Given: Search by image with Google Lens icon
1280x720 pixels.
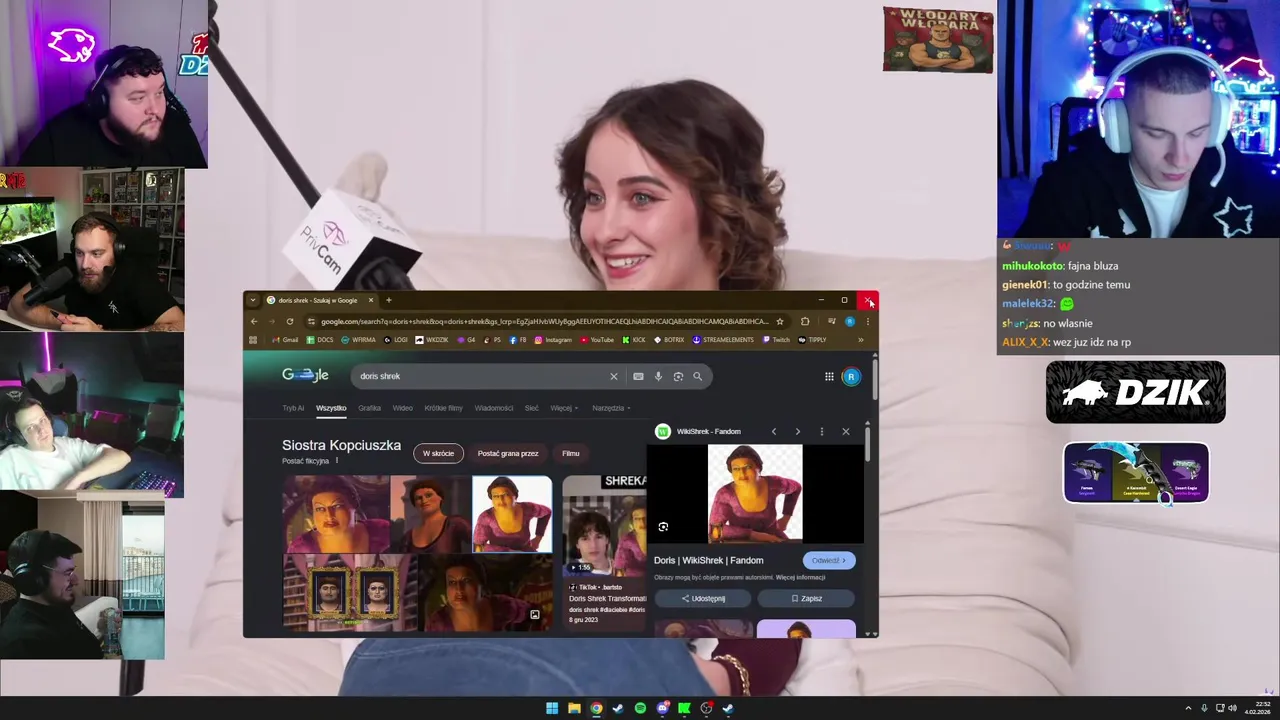Looking at the screenshot, I should (x=678, y=376).
